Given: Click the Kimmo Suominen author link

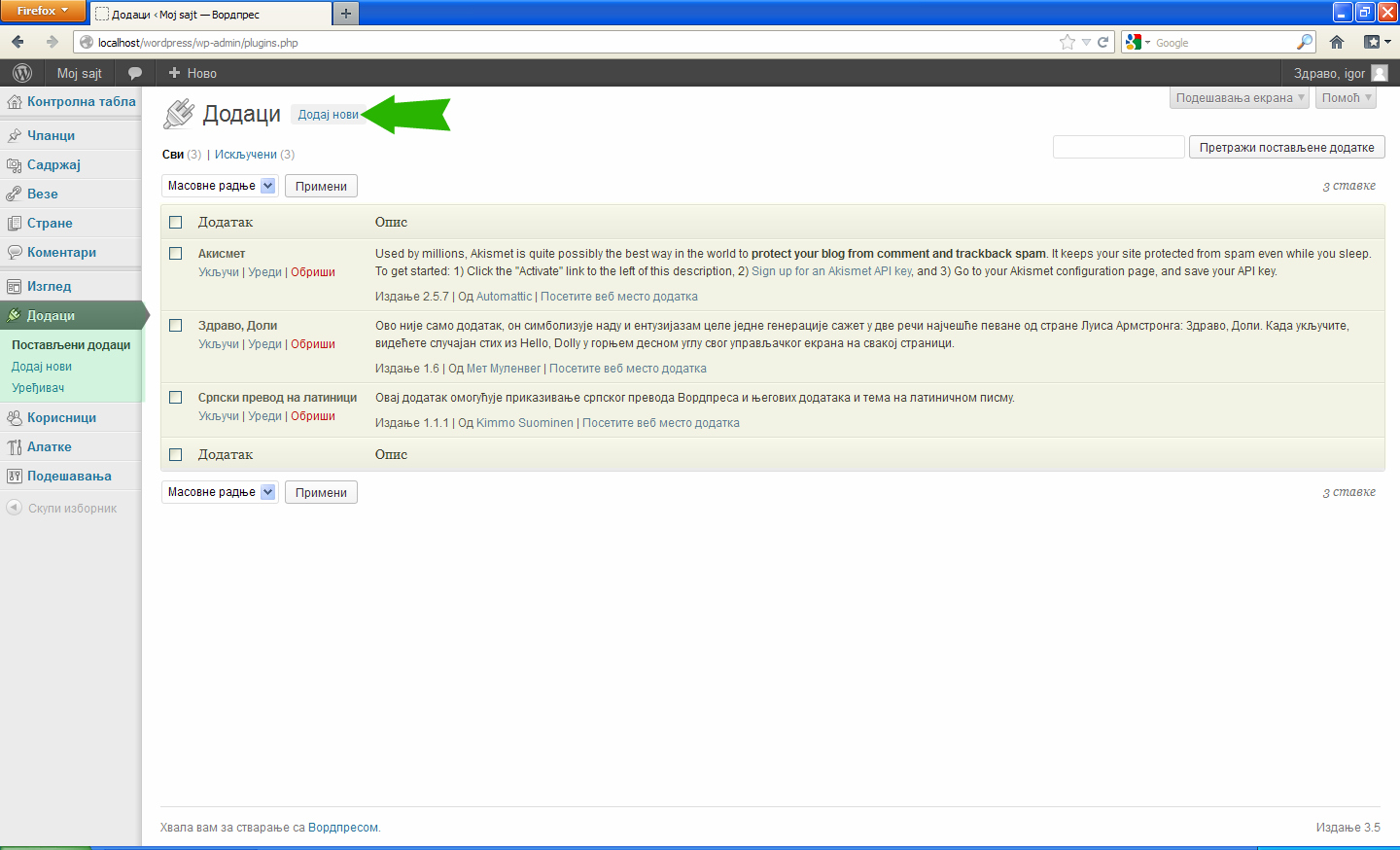Looking at the screenshot, I should (x=525, y=423).
